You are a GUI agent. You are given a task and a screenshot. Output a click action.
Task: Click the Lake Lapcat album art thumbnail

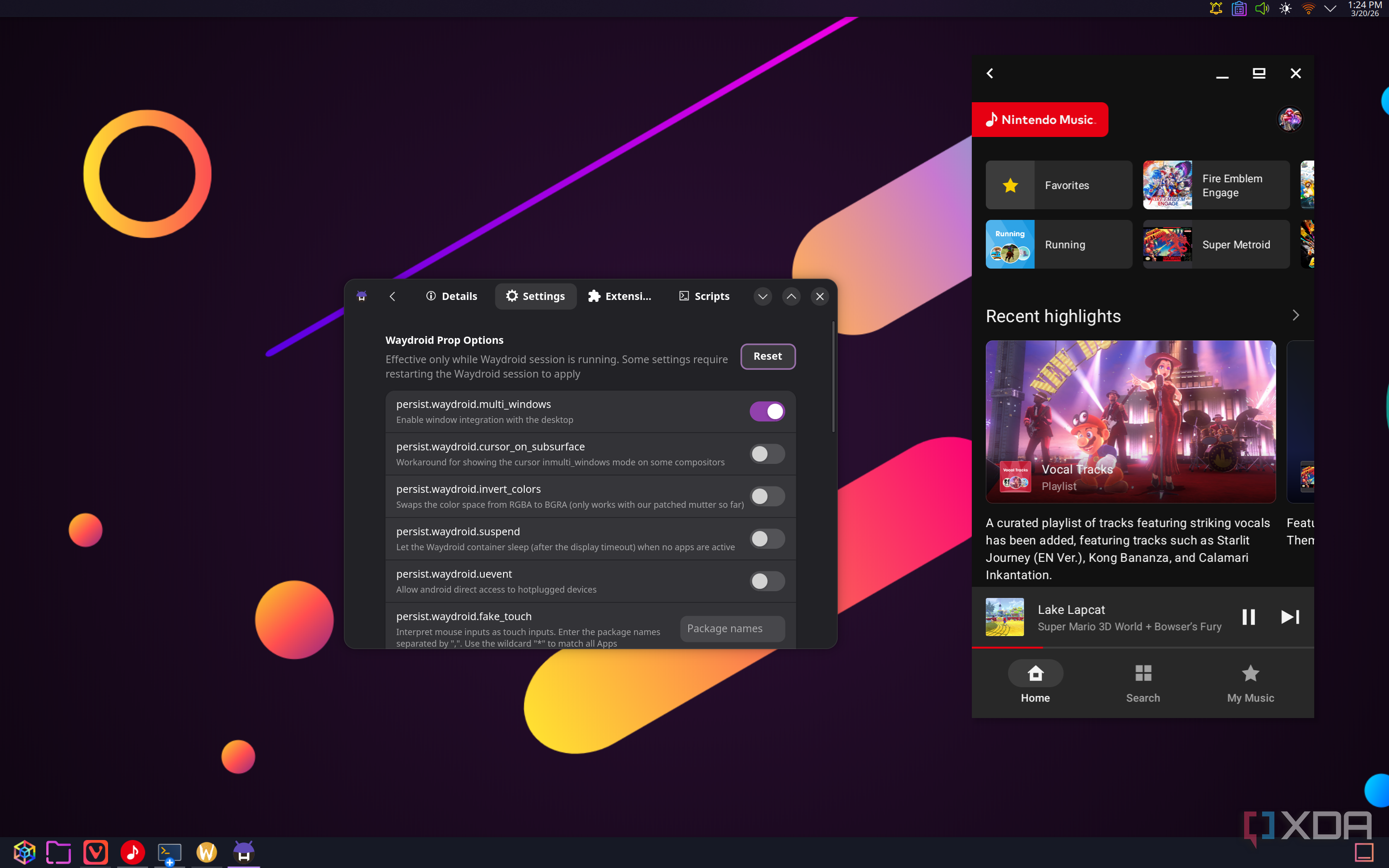pyautogui.click(x=1005, y=617)
